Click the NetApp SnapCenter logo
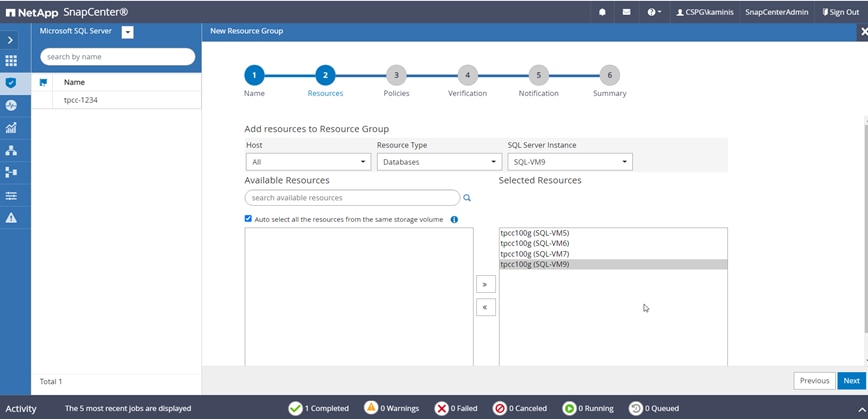The image size is (868, 419). click(x=66, y=12)
